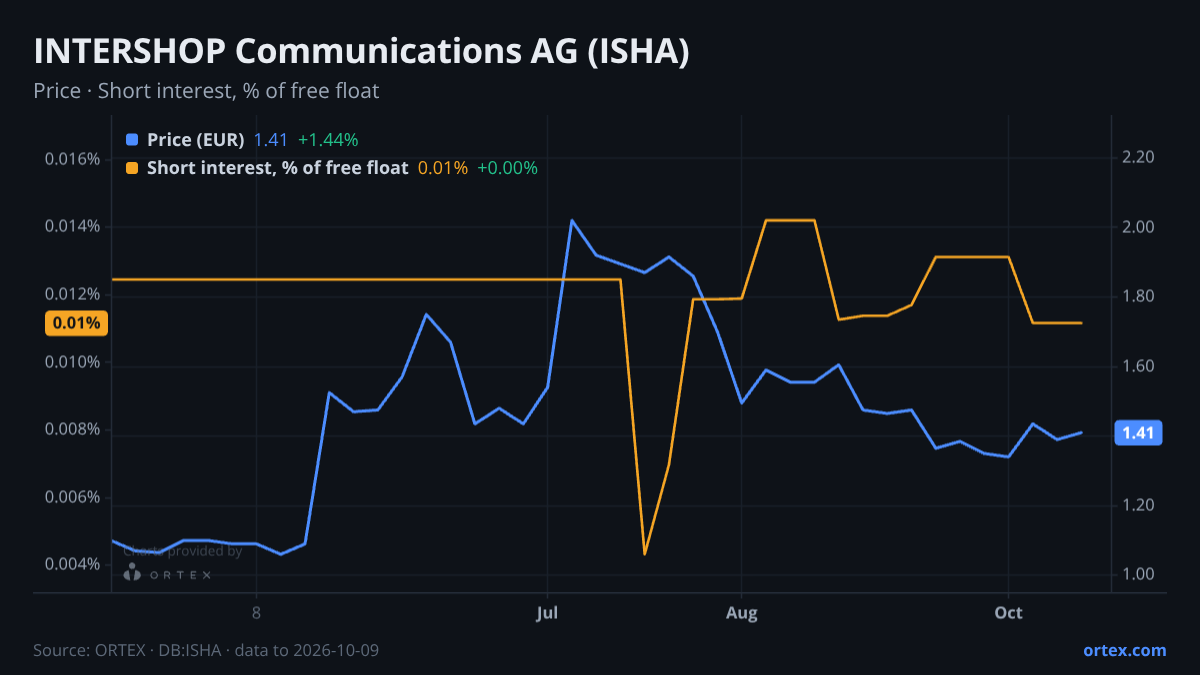Click the 0.004% left axis label
The width and height of the screenshot is (1200, 675).
tap(72, 565)
